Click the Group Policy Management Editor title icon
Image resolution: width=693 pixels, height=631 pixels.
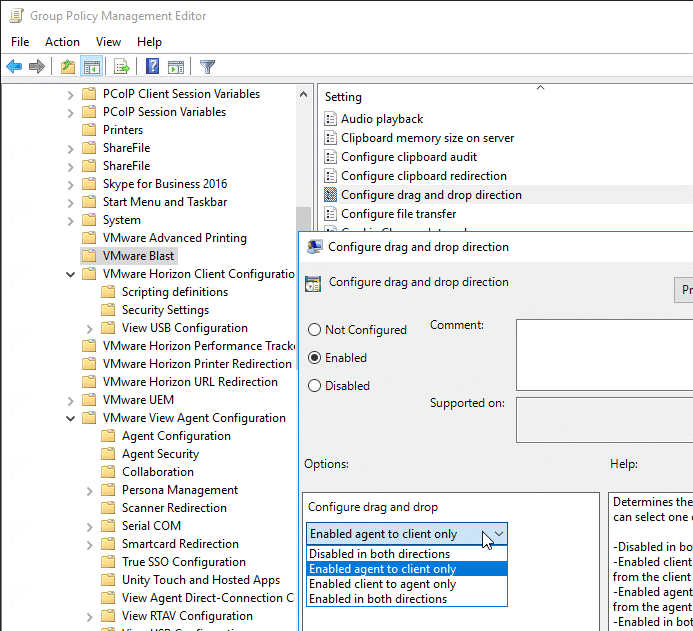coord(16,15)
